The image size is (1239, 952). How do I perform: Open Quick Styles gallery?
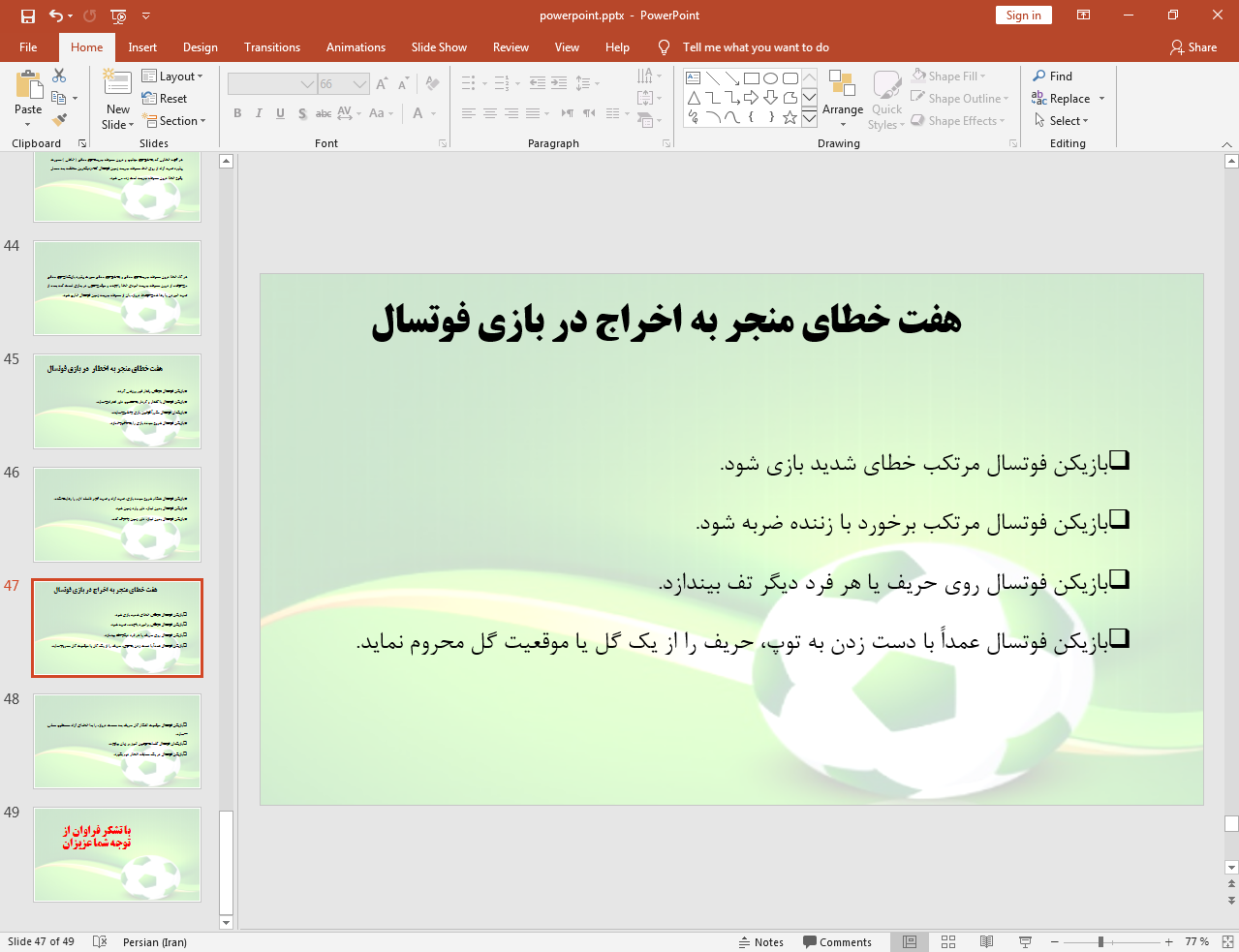tap(886, 99)
